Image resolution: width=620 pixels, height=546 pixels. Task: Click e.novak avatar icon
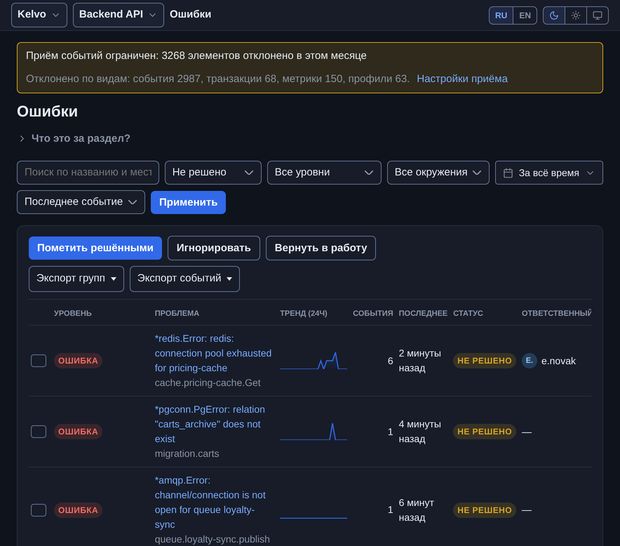coord(529,361)
